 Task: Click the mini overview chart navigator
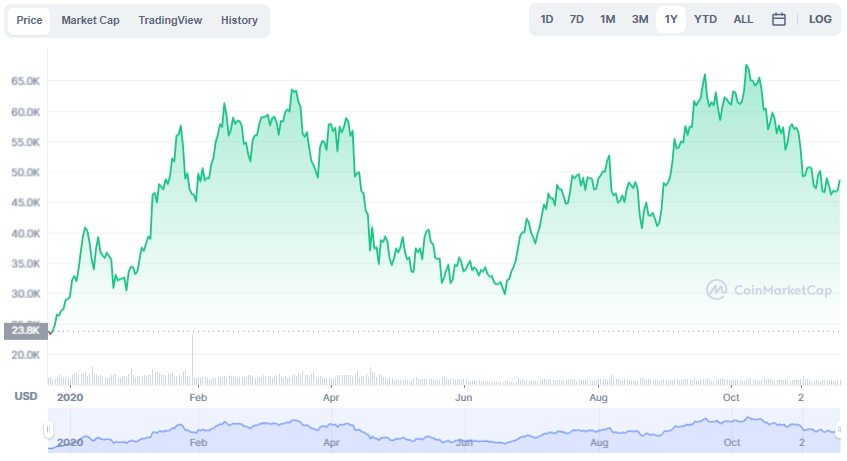(443, 430)
